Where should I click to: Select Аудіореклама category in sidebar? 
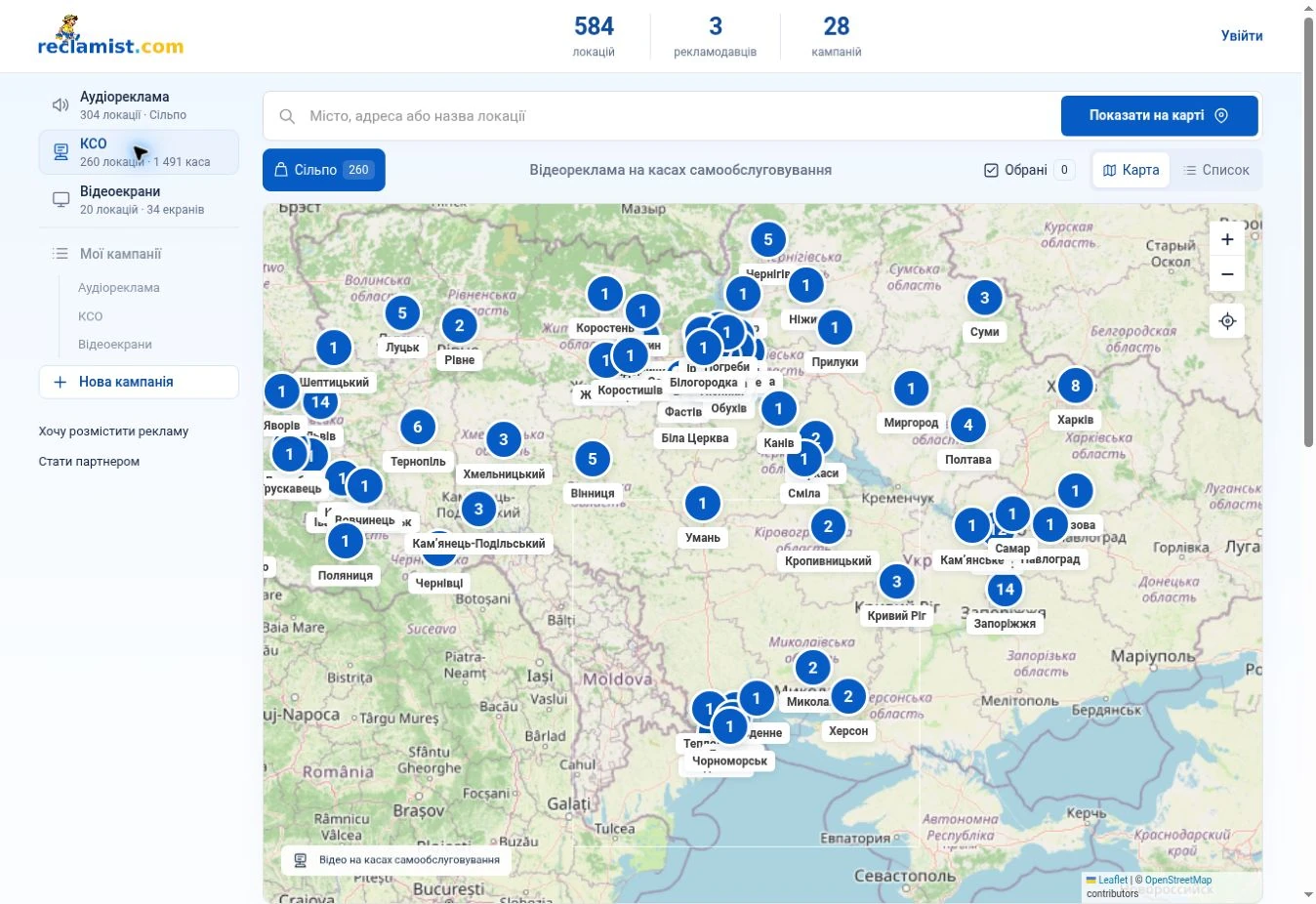(139, 105)
